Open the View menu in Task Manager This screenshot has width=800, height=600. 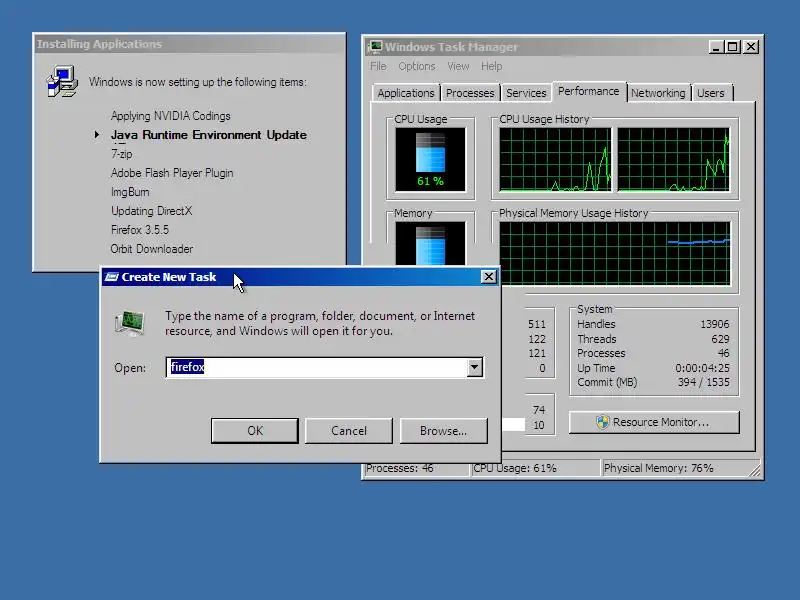click(458, 66)
